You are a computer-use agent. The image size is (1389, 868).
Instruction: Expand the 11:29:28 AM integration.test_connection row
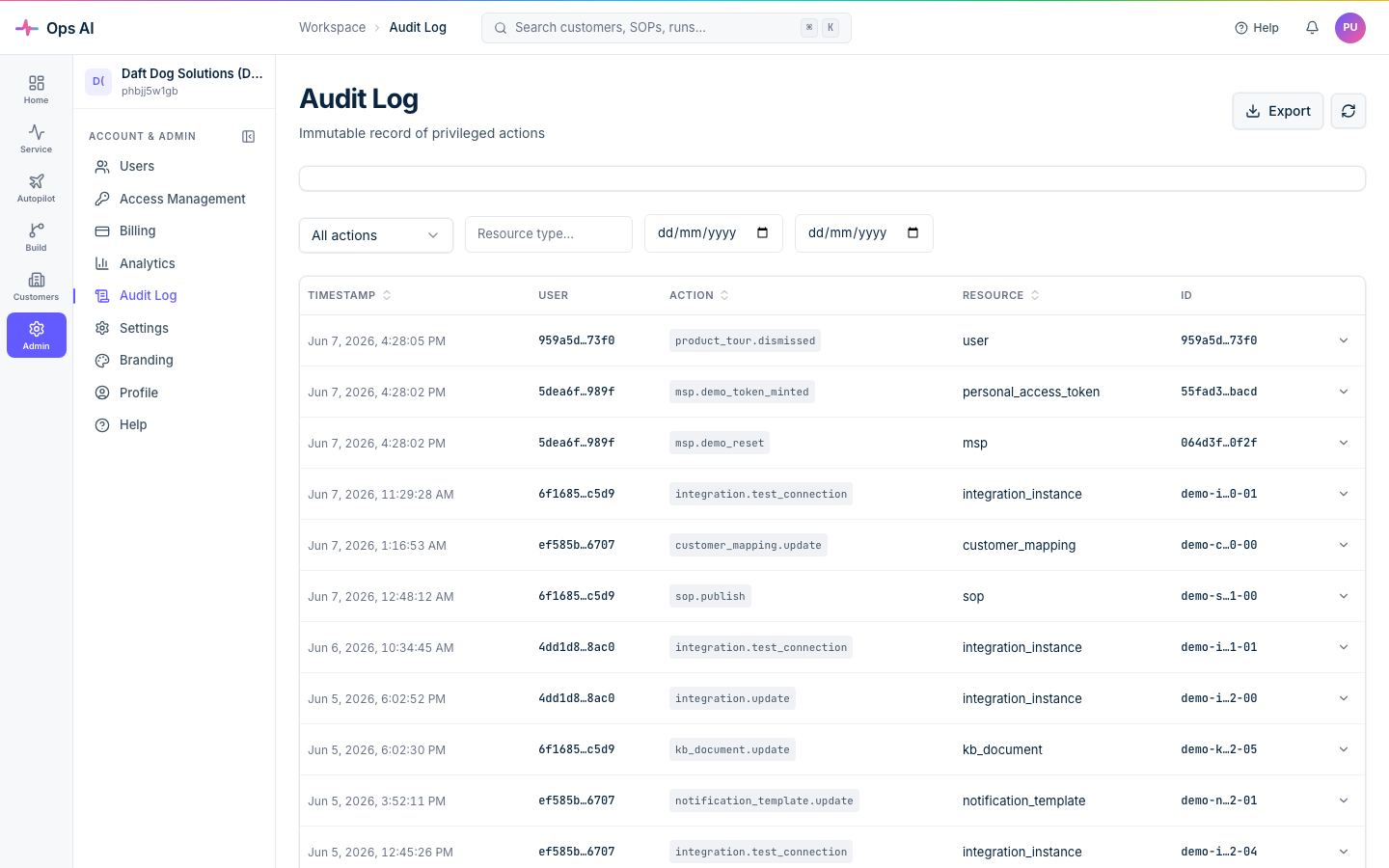(1344, 494)
